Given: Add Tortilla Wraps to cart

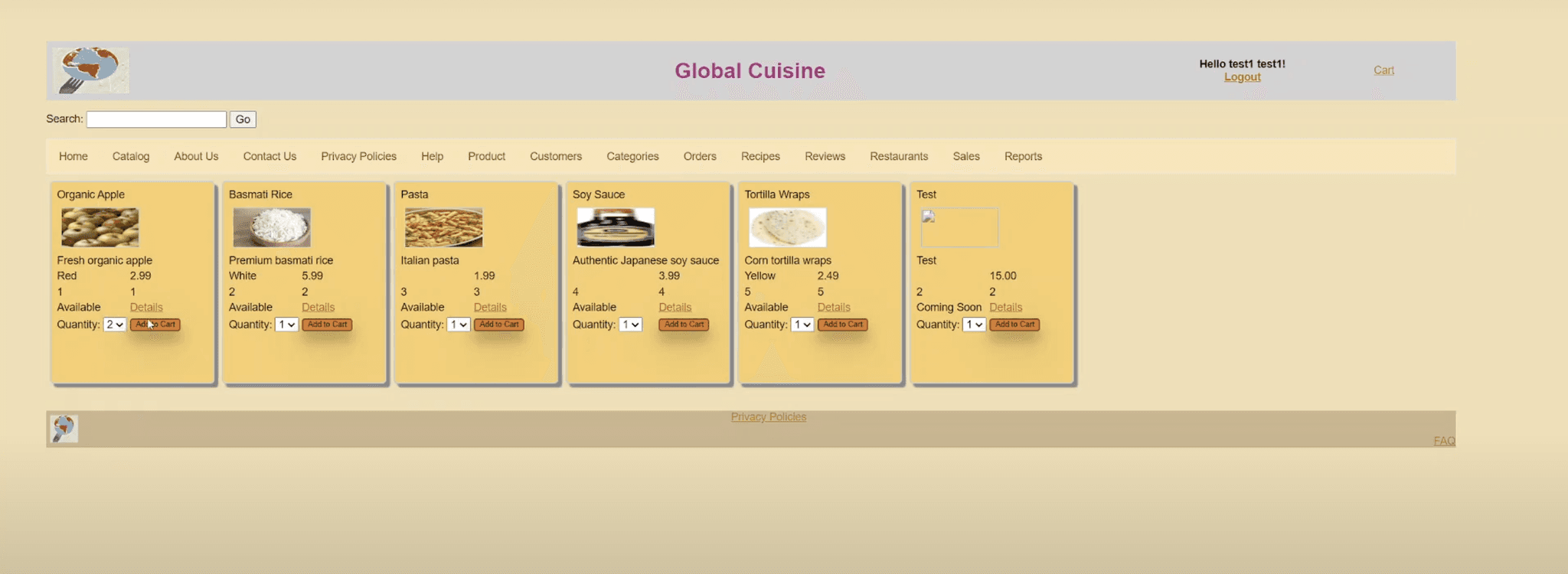Looking at the screenshot, I should [x=843, y=325].
